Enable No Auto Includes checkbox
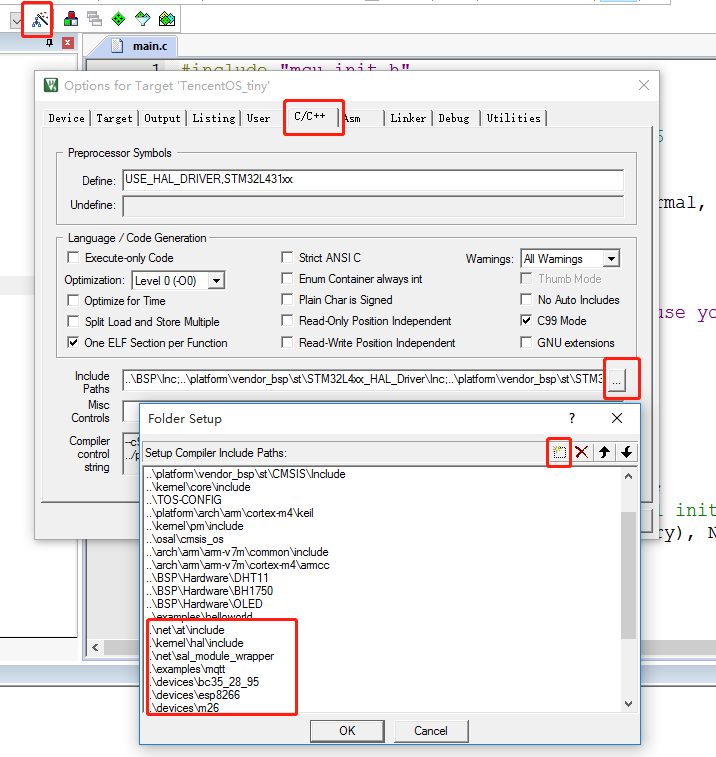This screenshot has width=716, height=757. 526,299
